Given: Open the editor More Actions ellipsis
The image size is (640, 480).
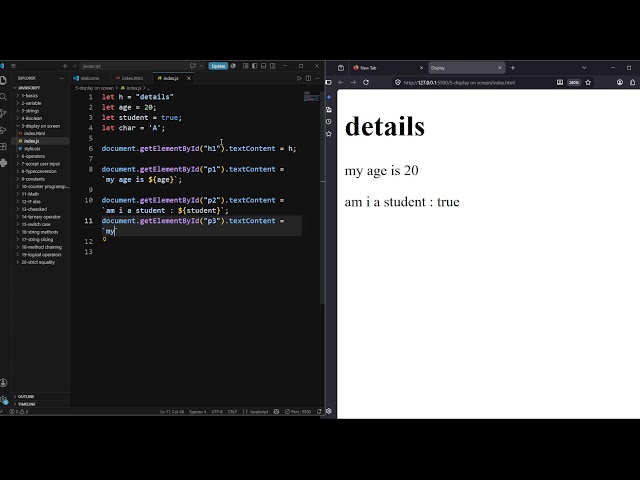Looking at the screenshot, I should tap(317, 78).
